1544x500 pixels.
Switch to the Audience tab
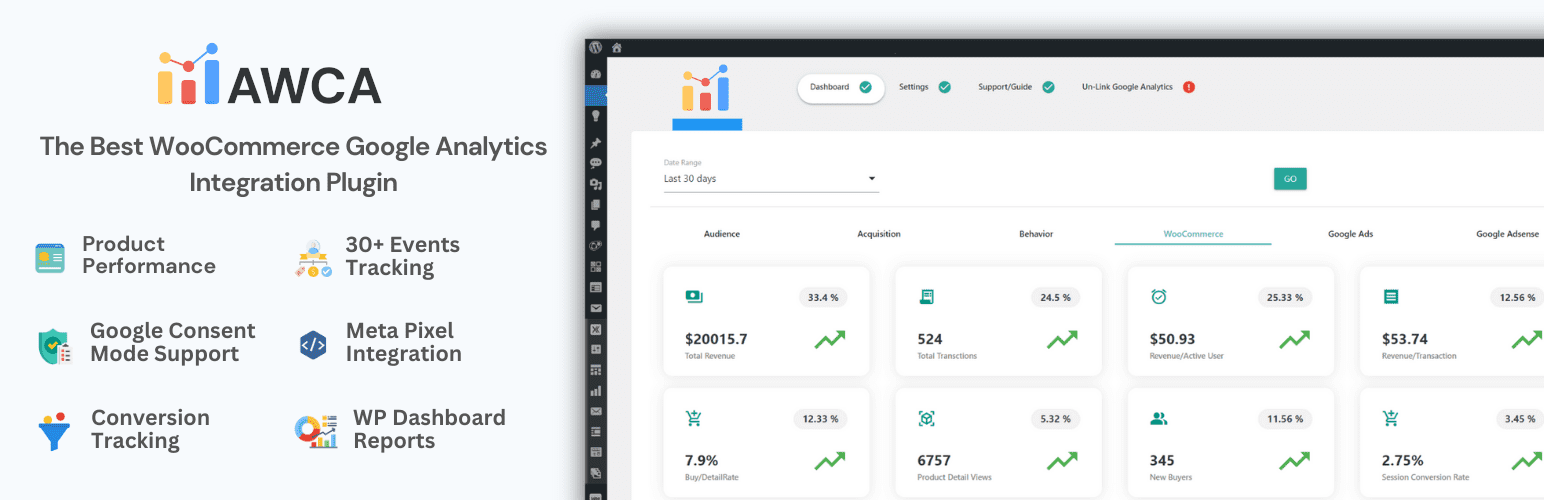(x=721, y=234)
